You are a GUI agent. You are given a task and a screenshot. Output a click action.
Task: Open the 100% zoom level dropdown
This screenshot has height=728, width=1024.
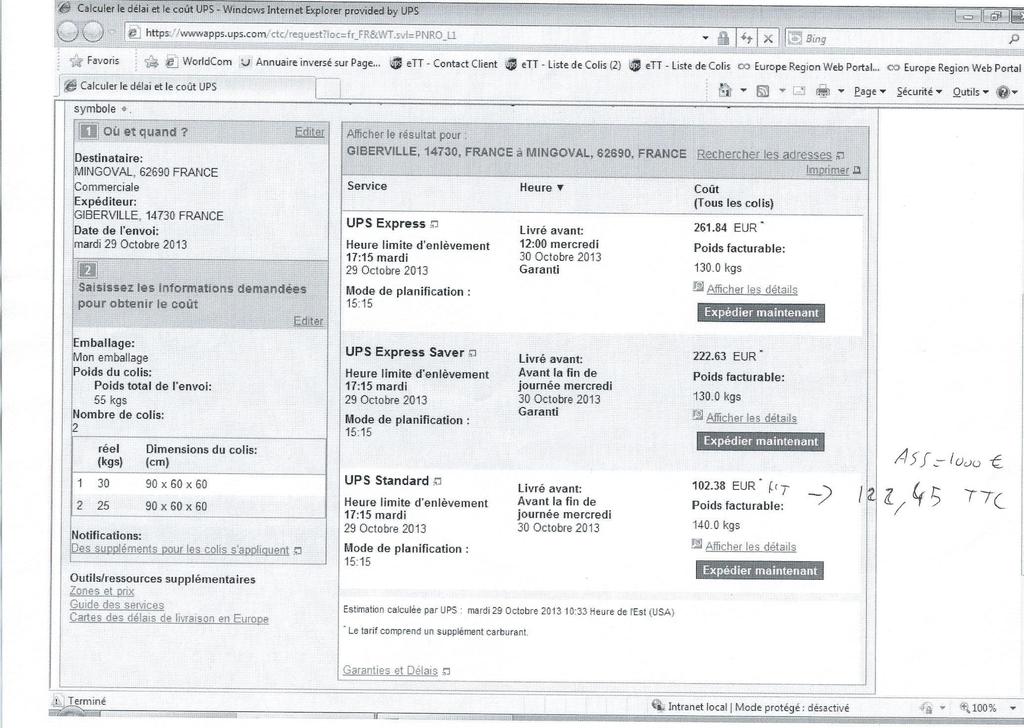[989, 707]
